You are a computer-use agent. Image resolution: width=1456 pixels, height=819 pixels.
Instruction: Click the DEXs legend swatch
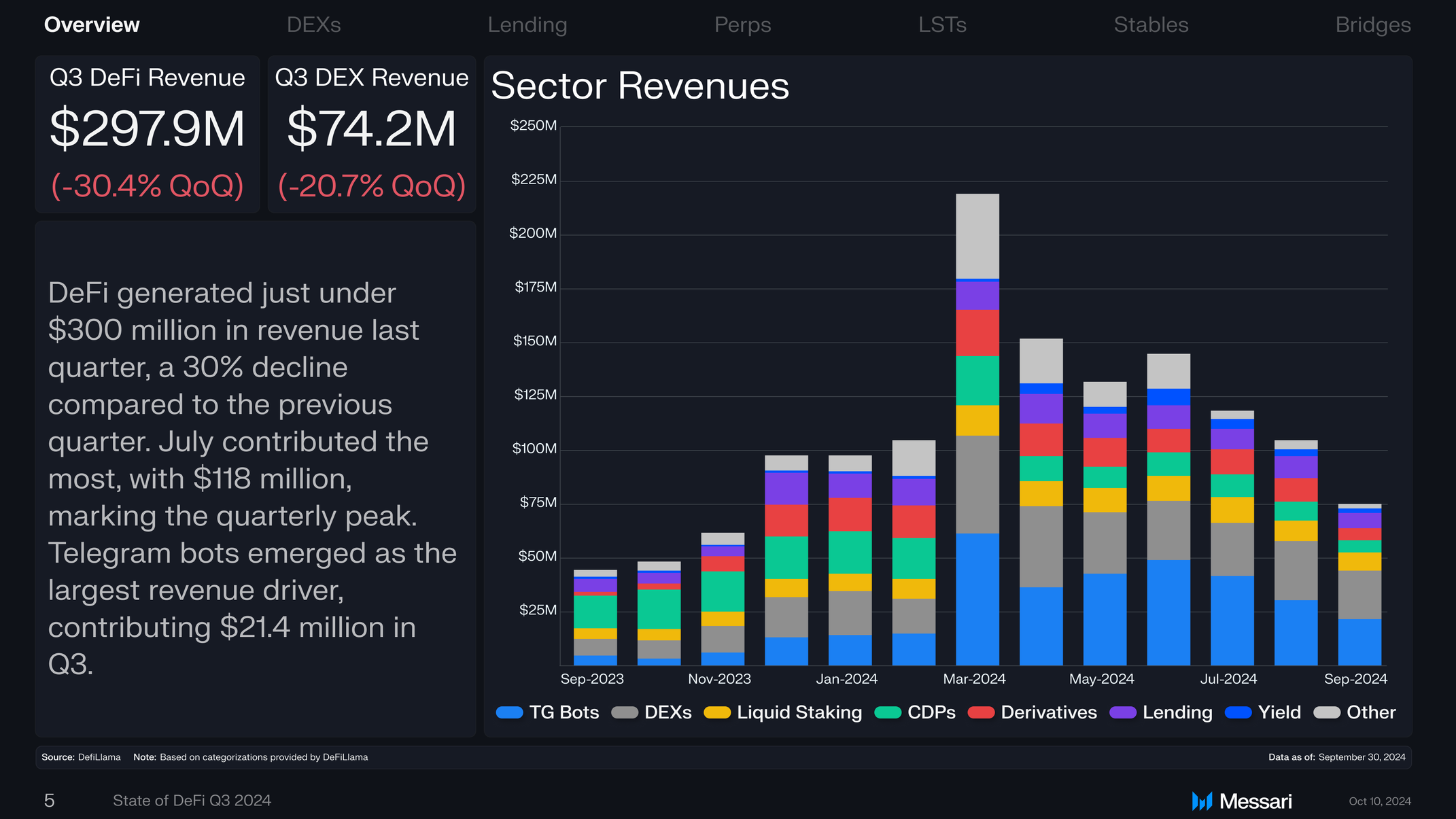(625, 712)
